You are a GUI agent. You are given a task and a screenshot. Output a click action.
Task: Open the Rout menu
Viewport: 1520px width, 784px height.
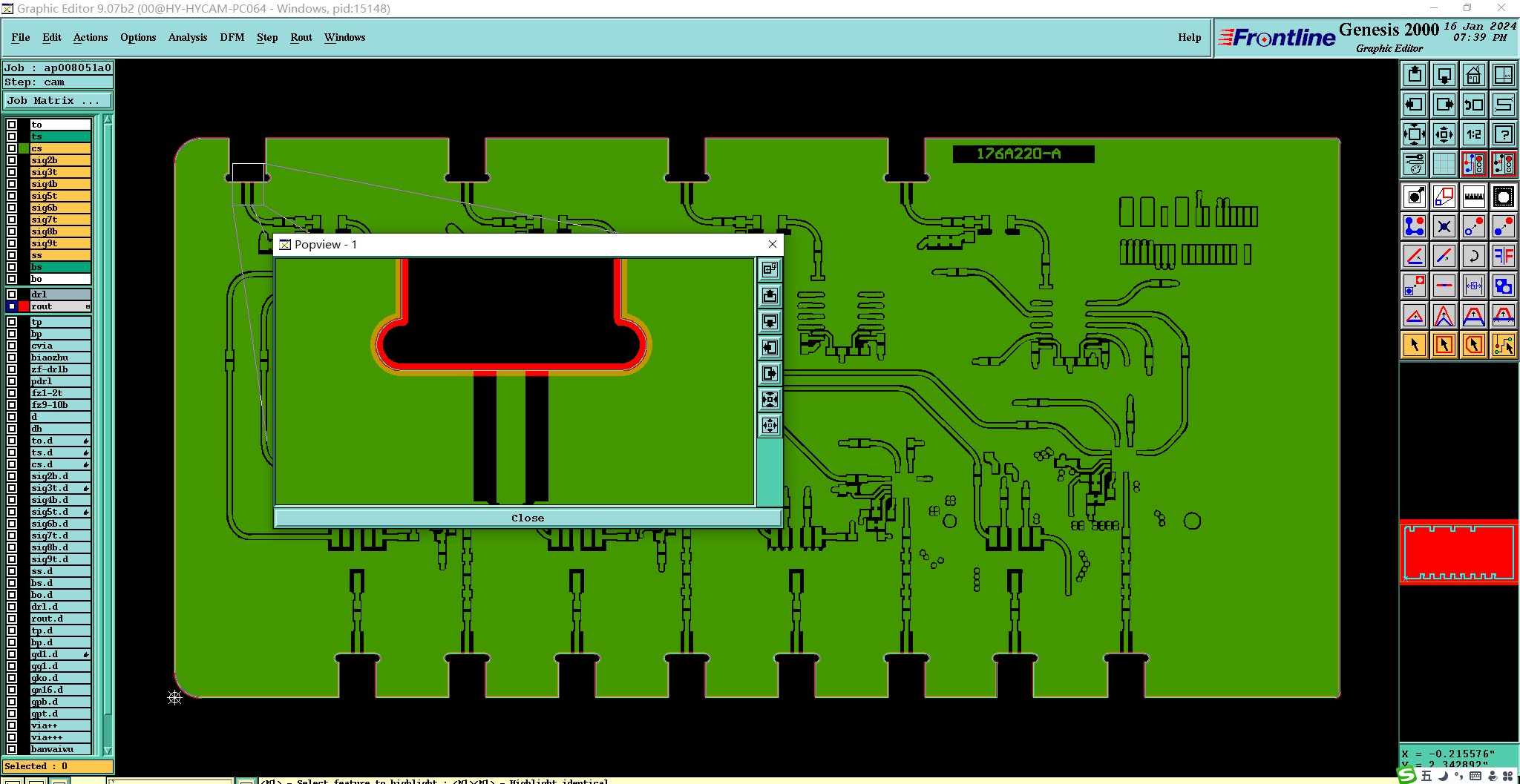point(301,37)
